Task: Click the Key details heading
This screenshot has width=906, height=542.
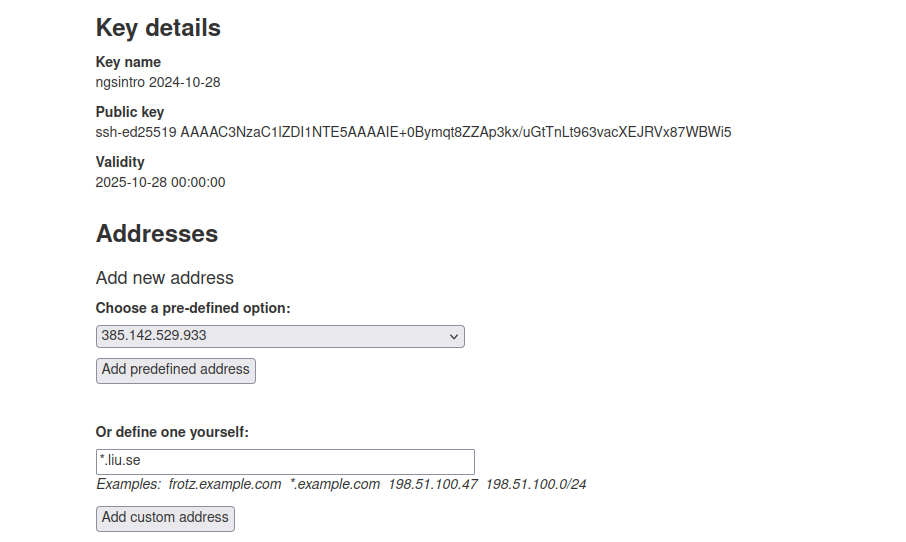Action: coord(158,28)
